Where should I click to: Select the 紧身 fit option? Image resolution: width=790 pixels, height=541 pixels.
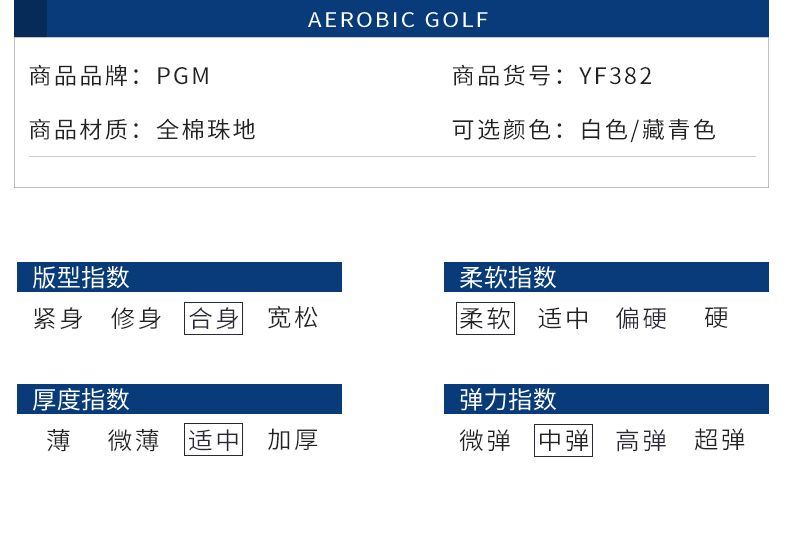click(58, 318)
